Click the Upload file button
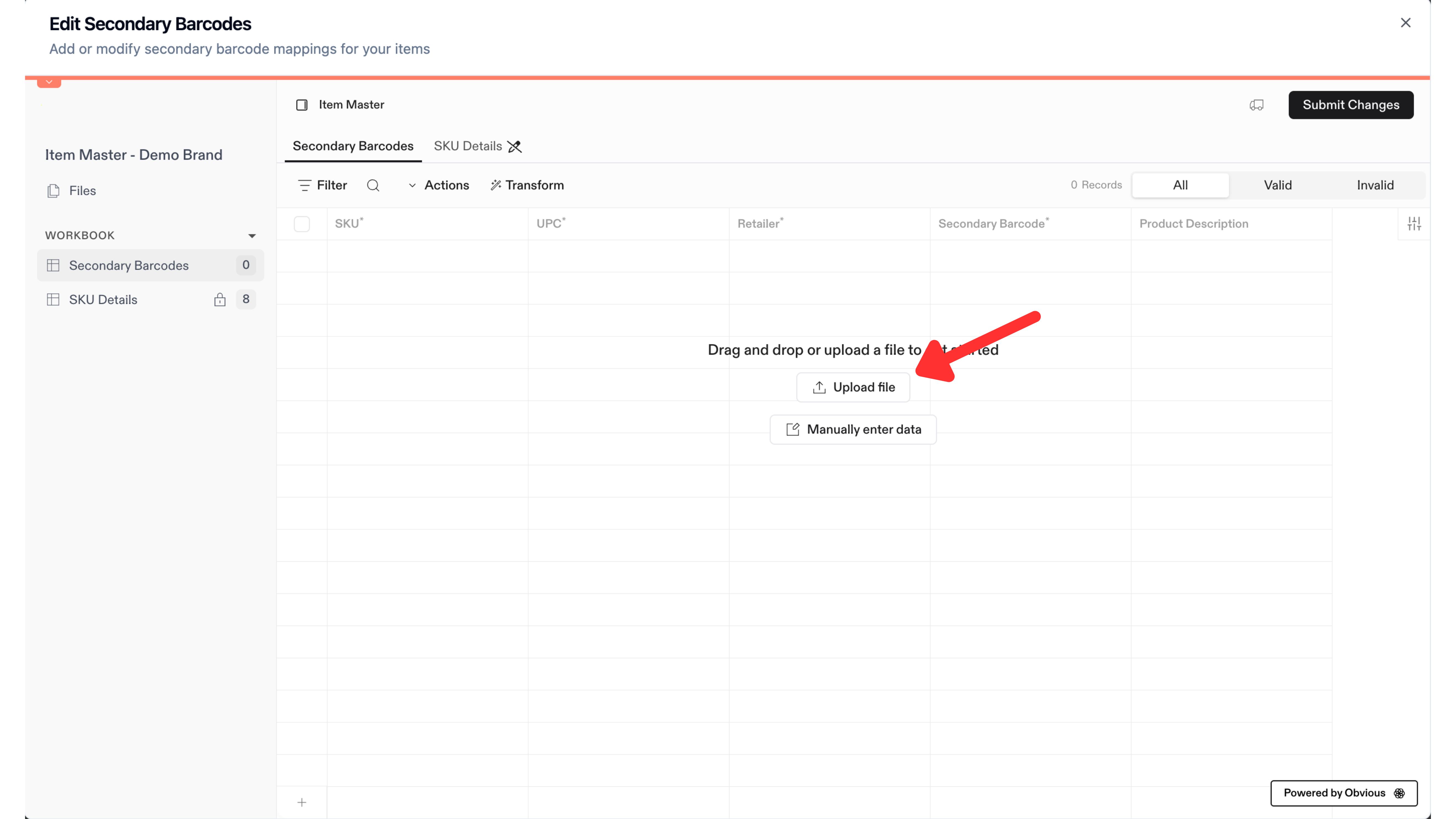1456x819 pixels. coord(853,388)
